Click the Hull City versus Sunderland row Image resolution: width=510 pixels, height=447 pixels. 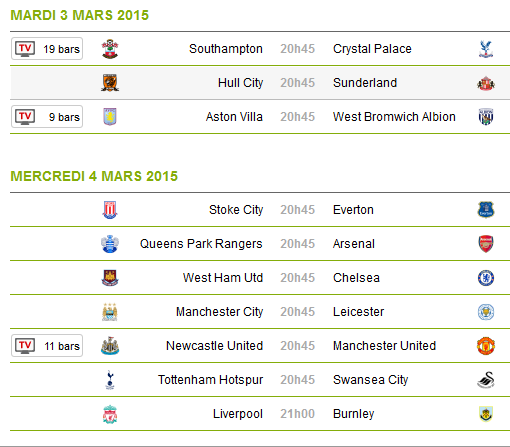coord(260,83)
